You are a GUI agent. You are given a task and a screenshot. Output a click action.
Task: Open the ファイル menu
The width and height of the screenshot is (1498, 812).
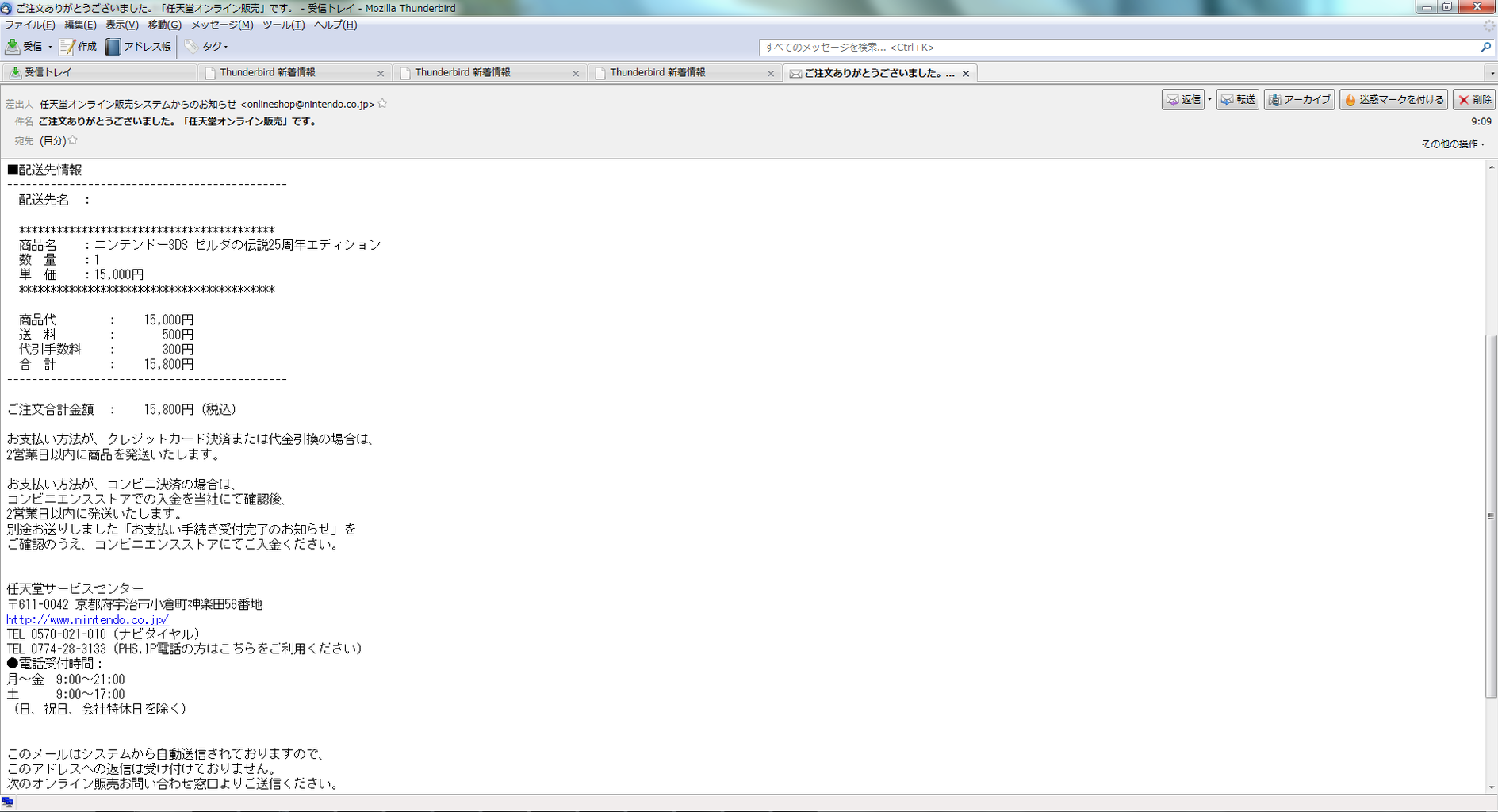tap(30, 25)
